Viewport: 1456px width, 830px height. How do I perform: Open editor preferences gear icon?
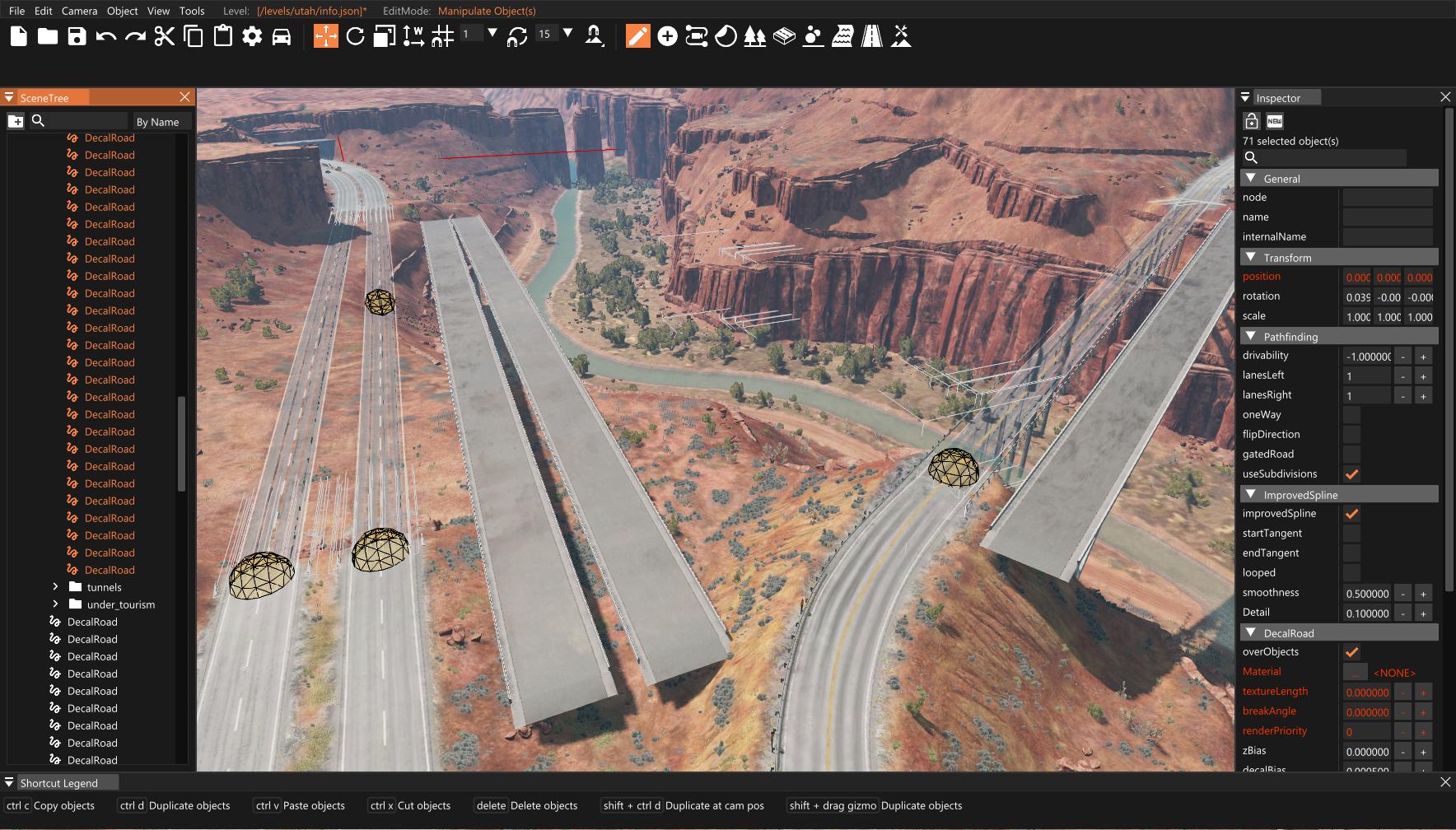[252, 36]
